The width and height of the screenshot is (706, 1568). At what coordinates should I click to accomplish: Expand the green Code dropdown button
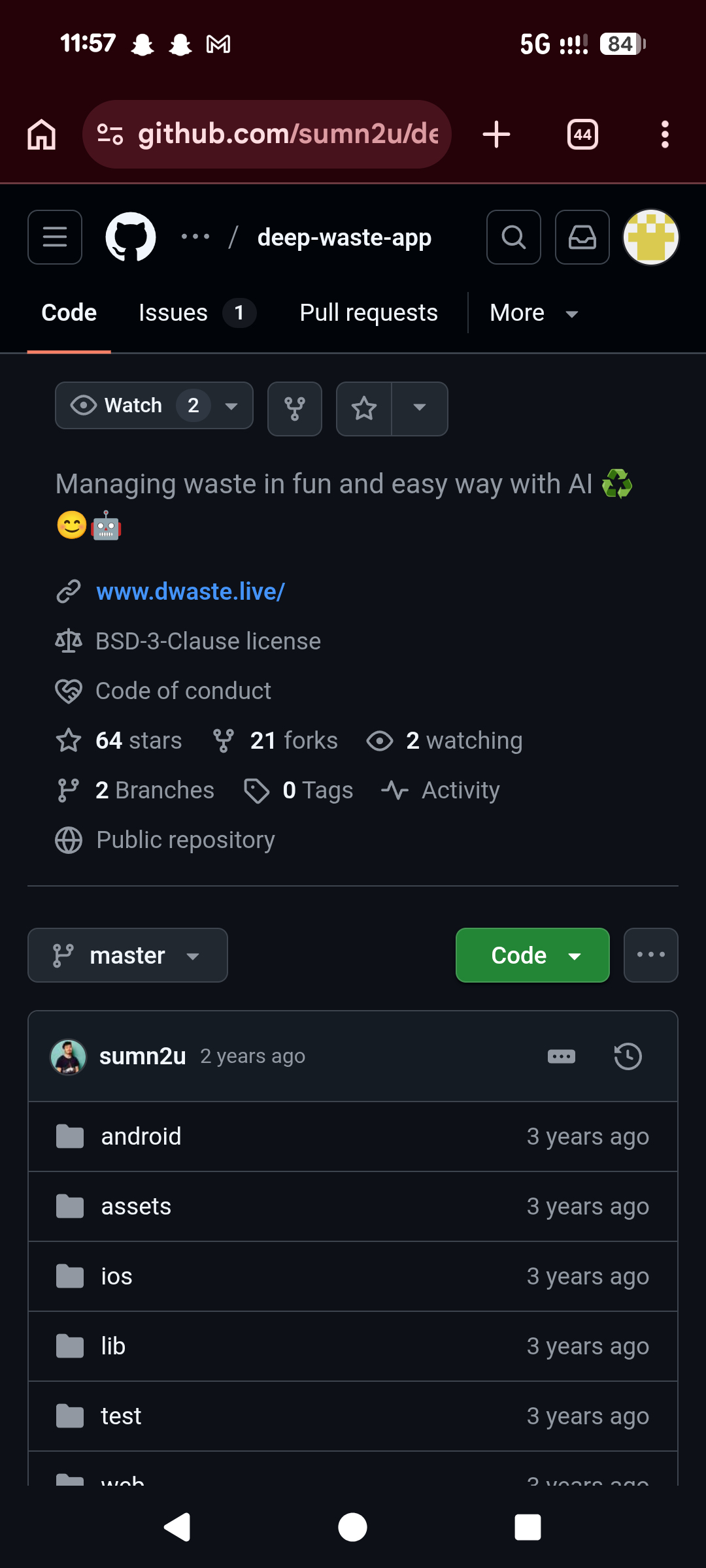click(532, 955)
